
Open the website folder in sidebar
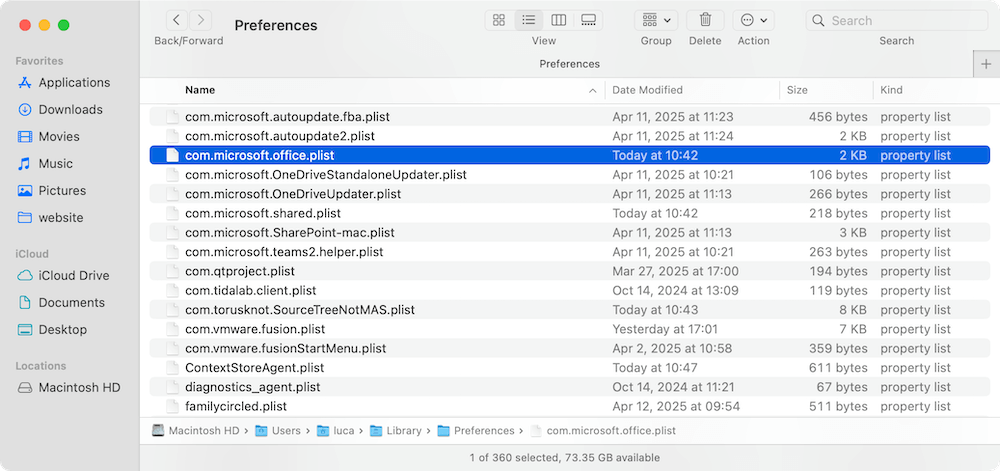(50, 217)
